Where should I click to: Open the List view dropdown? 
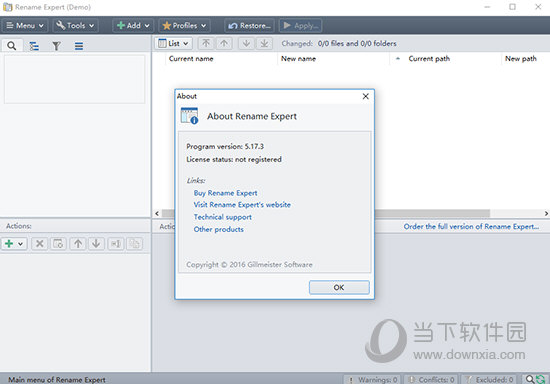tap(174, 43)
